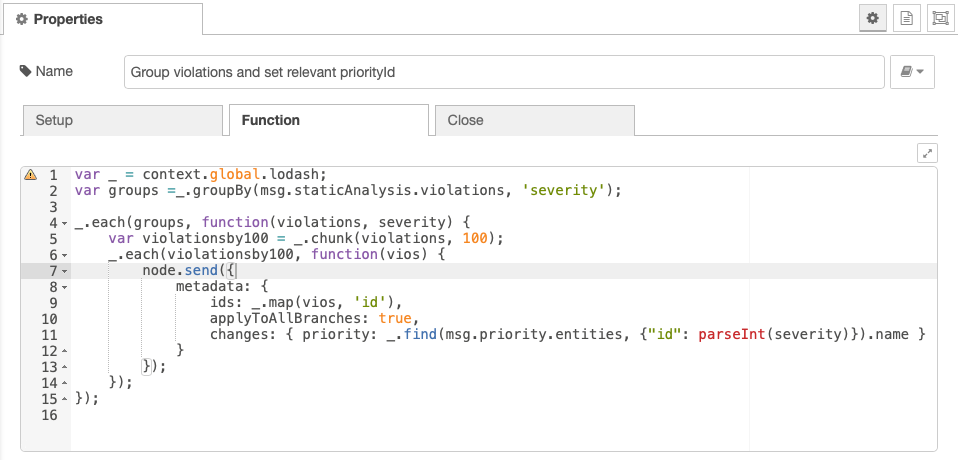This screenshot has width=958, height=460.
Task: Click the Name input field
Action: tap(504, 72)
